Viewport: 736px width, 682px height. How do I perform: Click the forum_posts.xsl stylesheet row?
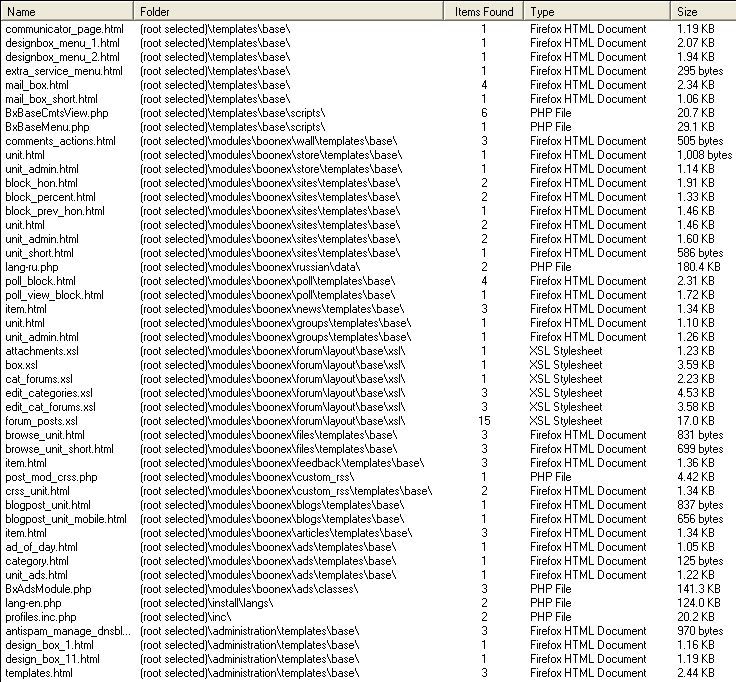coord(41,421)
